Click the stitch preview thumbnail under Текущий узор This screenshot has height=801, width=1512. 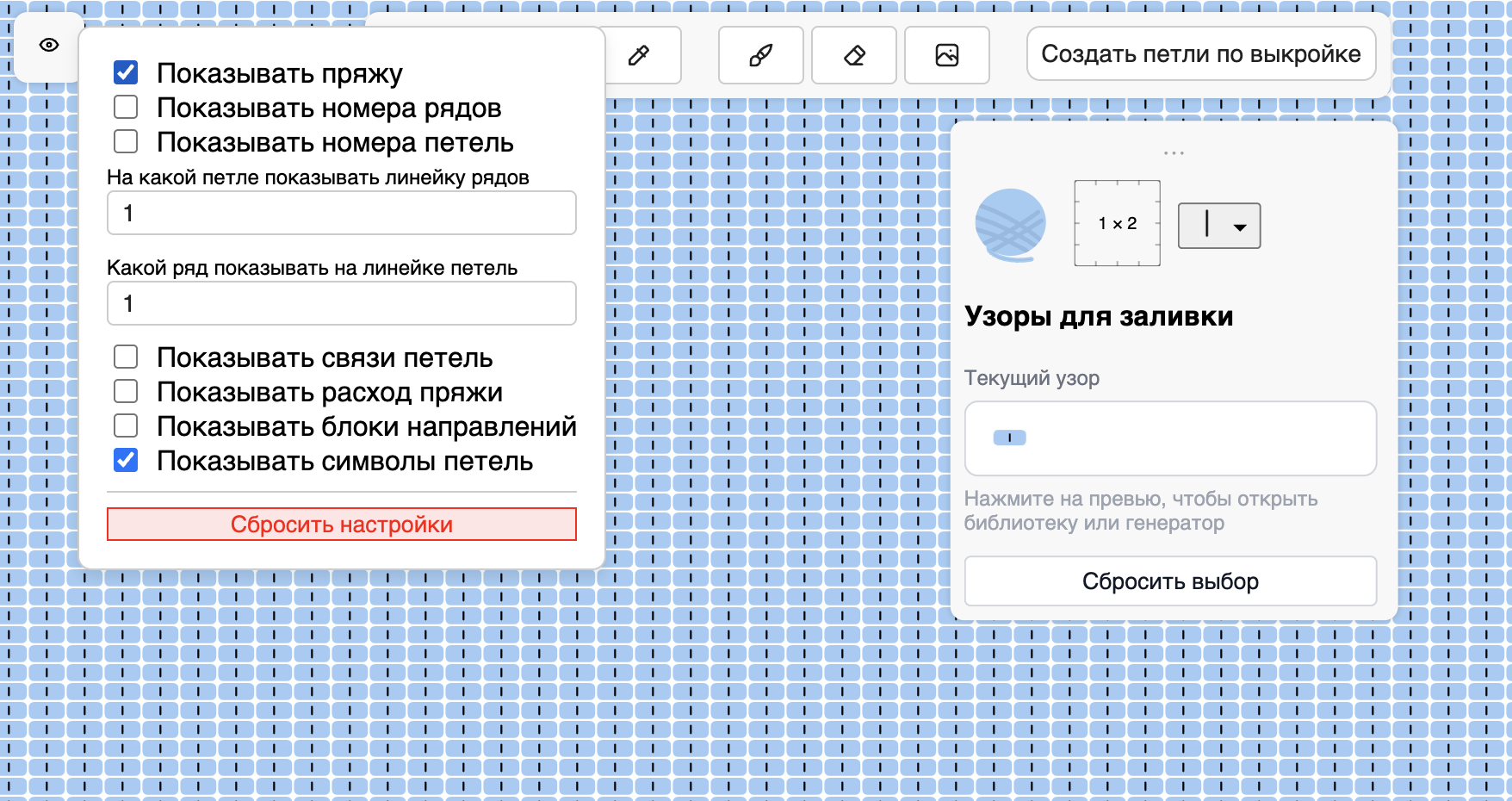[1170, 438]
